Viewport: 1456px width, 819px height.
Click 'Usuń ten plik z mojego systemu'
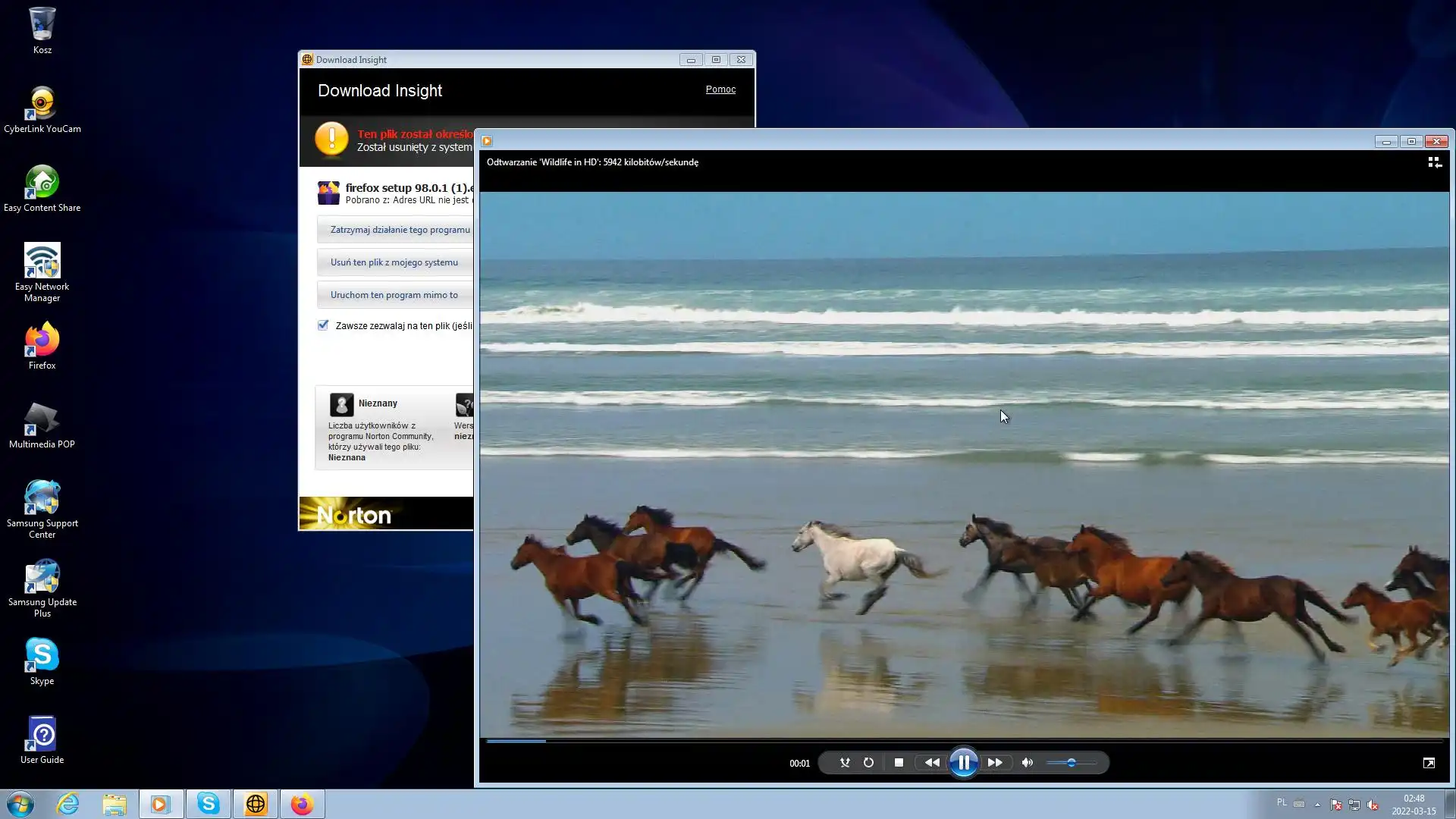click(x=394, y=262)
